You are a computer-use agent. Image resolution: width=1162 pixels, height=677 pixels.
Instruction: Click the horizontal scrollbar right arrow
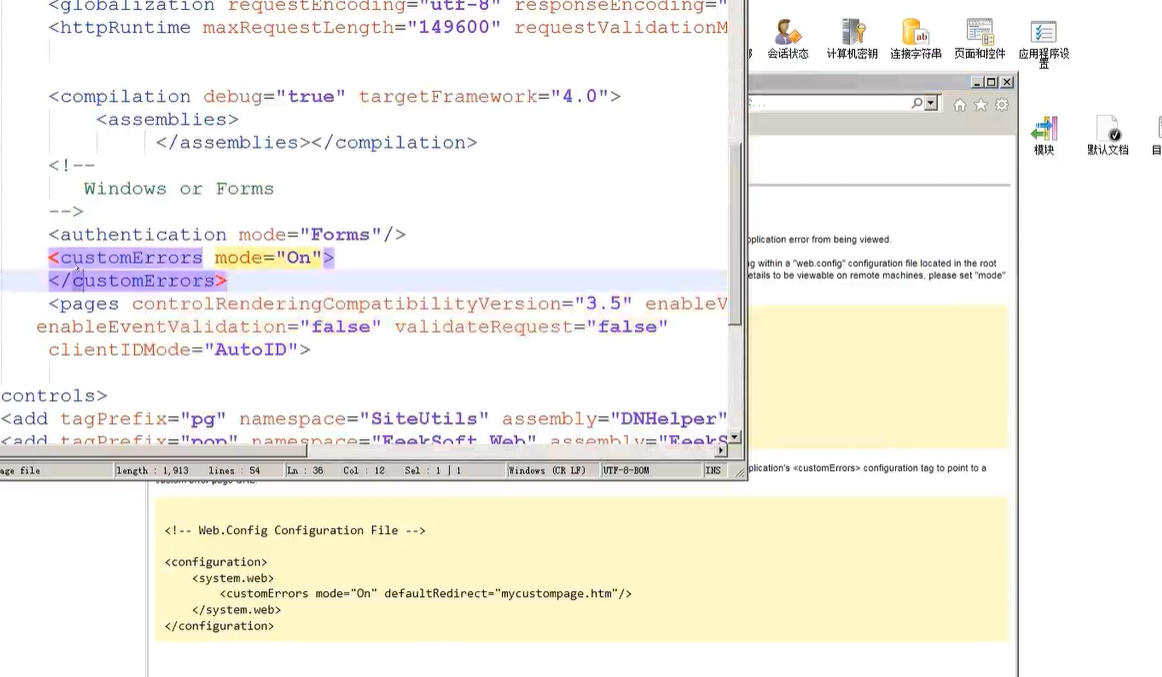point(721,451)
